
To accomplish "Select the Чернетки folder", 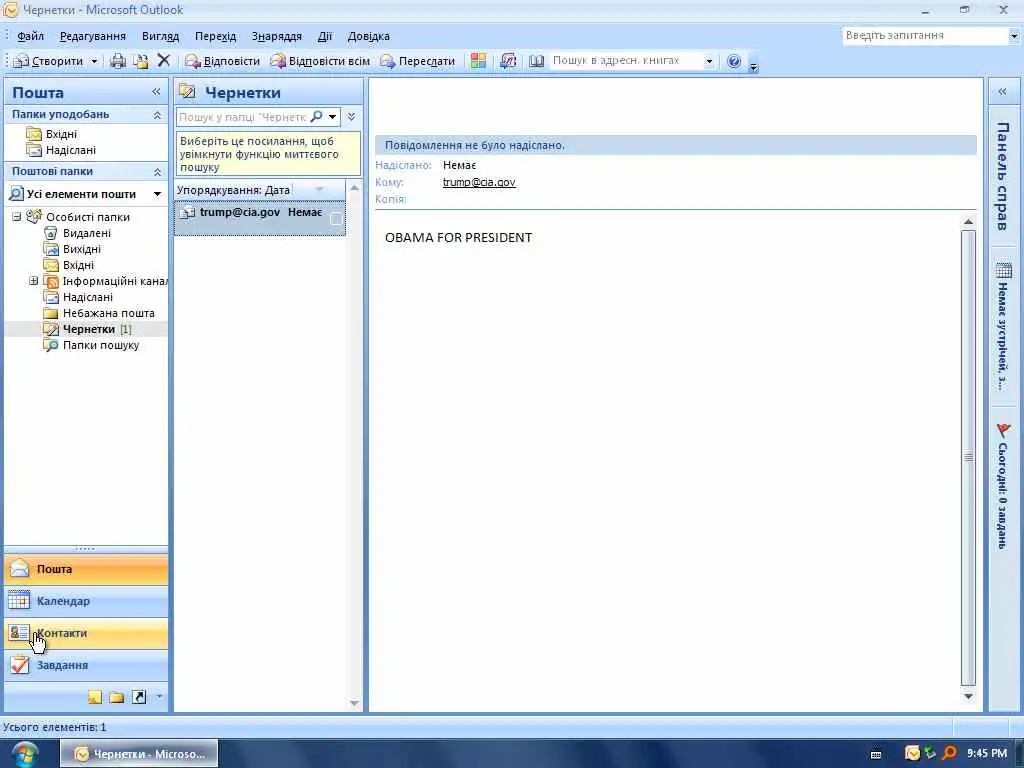I will click(x=88, y=329).
